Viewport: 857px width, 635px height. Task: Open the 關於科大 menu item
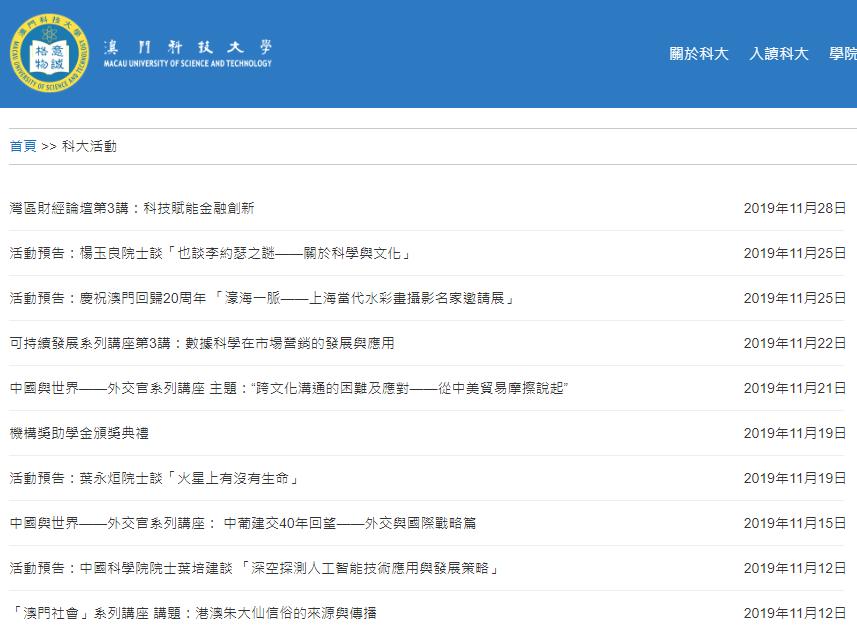(x=699, y=55)
